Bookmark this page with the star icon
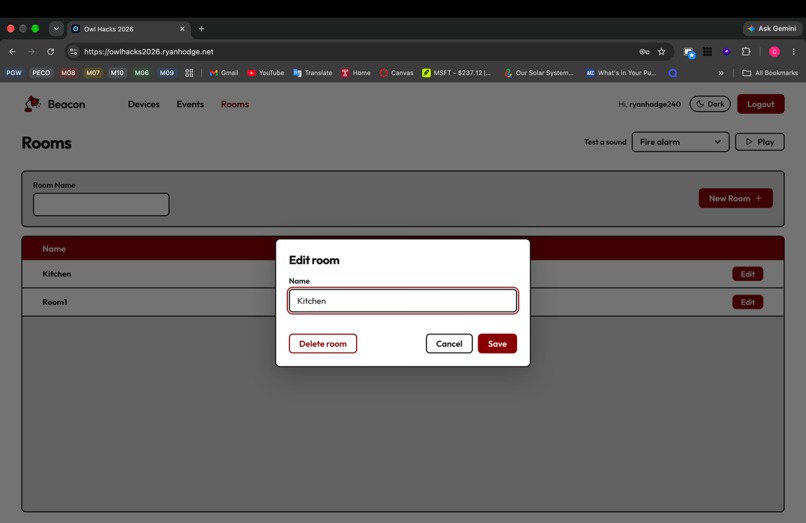806x523 pixels. pyautogui.click(x=662, y=51)
